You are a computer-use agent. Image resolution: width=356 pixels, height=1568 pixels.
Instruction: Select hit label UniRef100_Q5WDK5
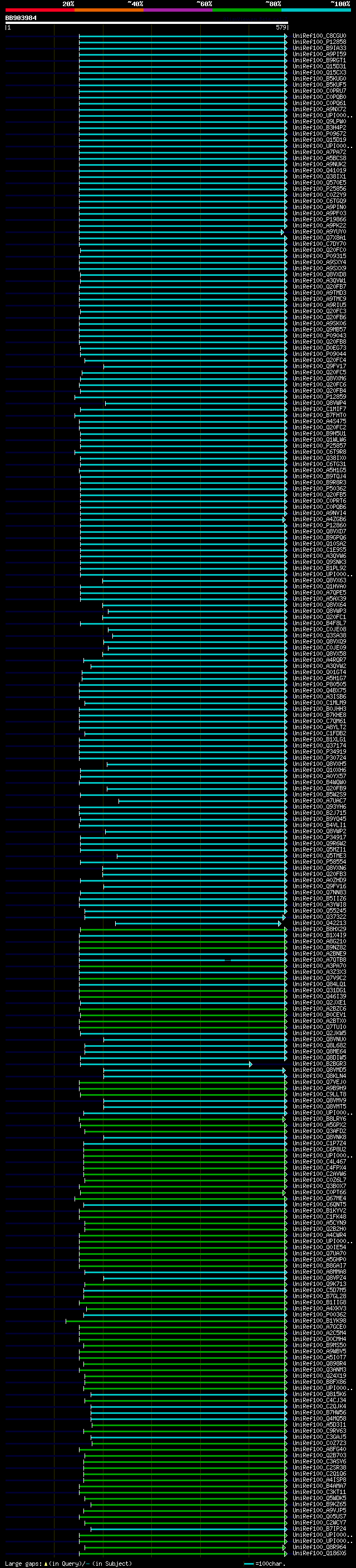(319, 1498)
